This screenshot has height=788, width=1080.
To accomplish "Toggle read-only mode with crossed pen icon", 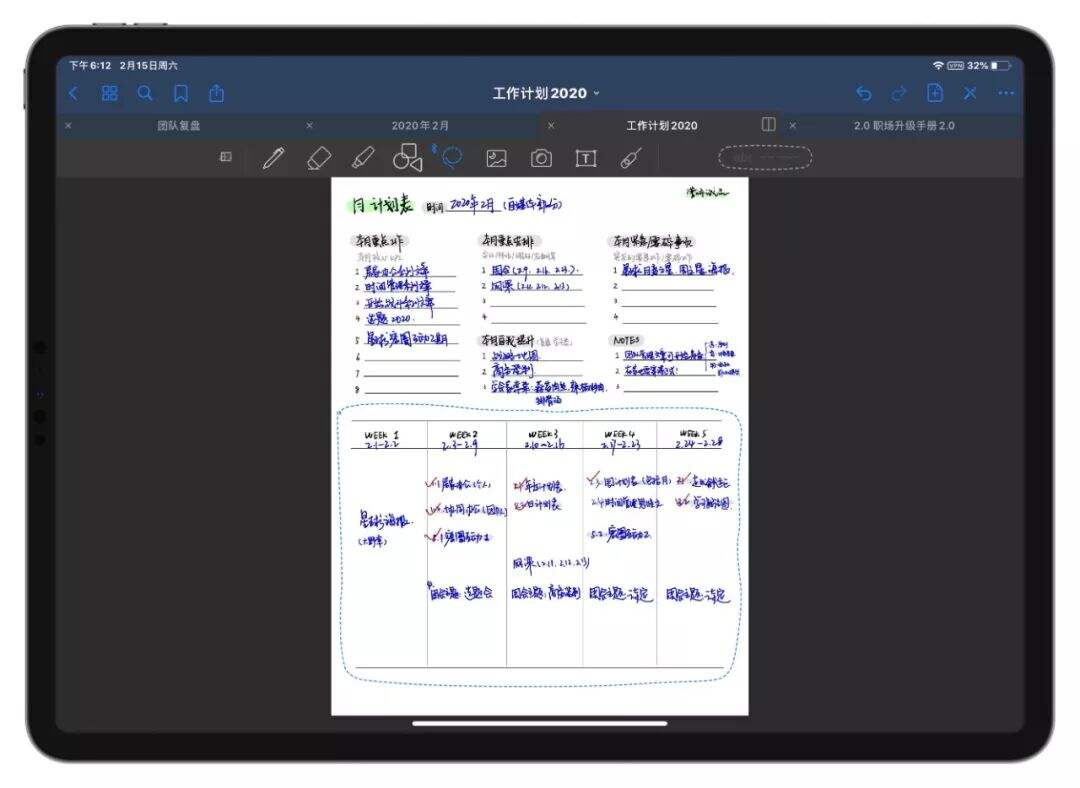I will [970, 93].
